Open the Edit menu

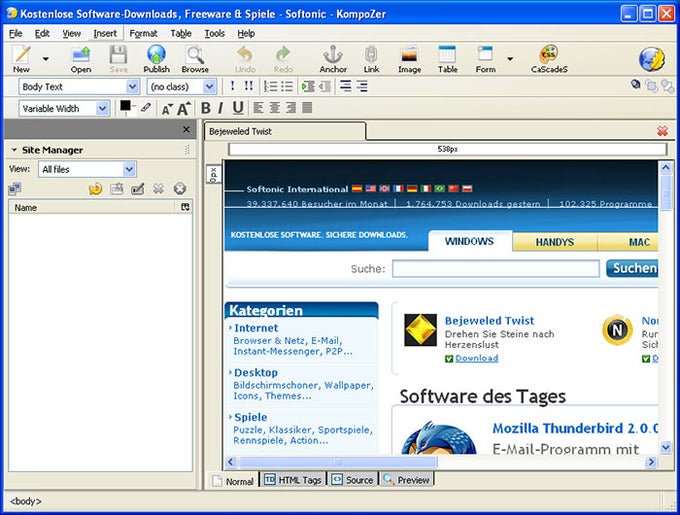(42, 33)
